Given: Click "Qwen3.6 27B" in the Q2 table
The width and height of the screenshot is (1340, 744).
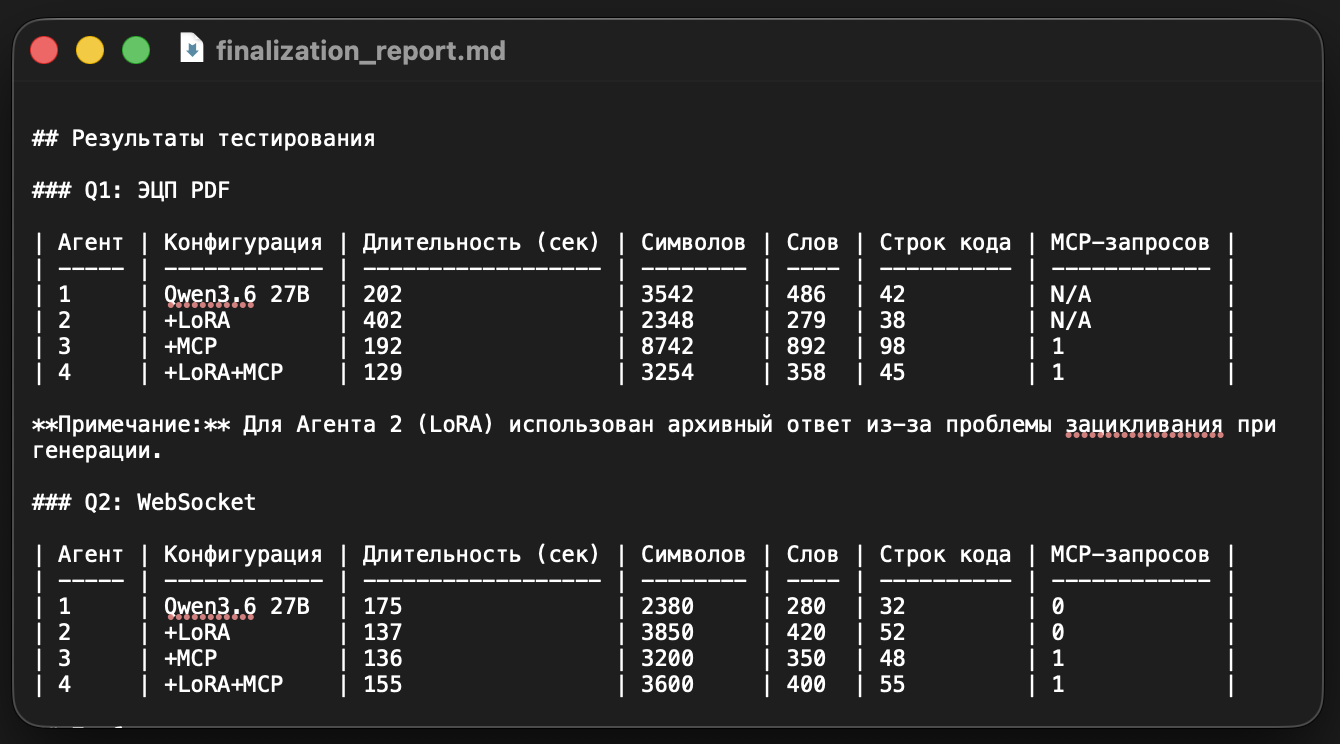Looking at the screenshot, I should 237,607.
